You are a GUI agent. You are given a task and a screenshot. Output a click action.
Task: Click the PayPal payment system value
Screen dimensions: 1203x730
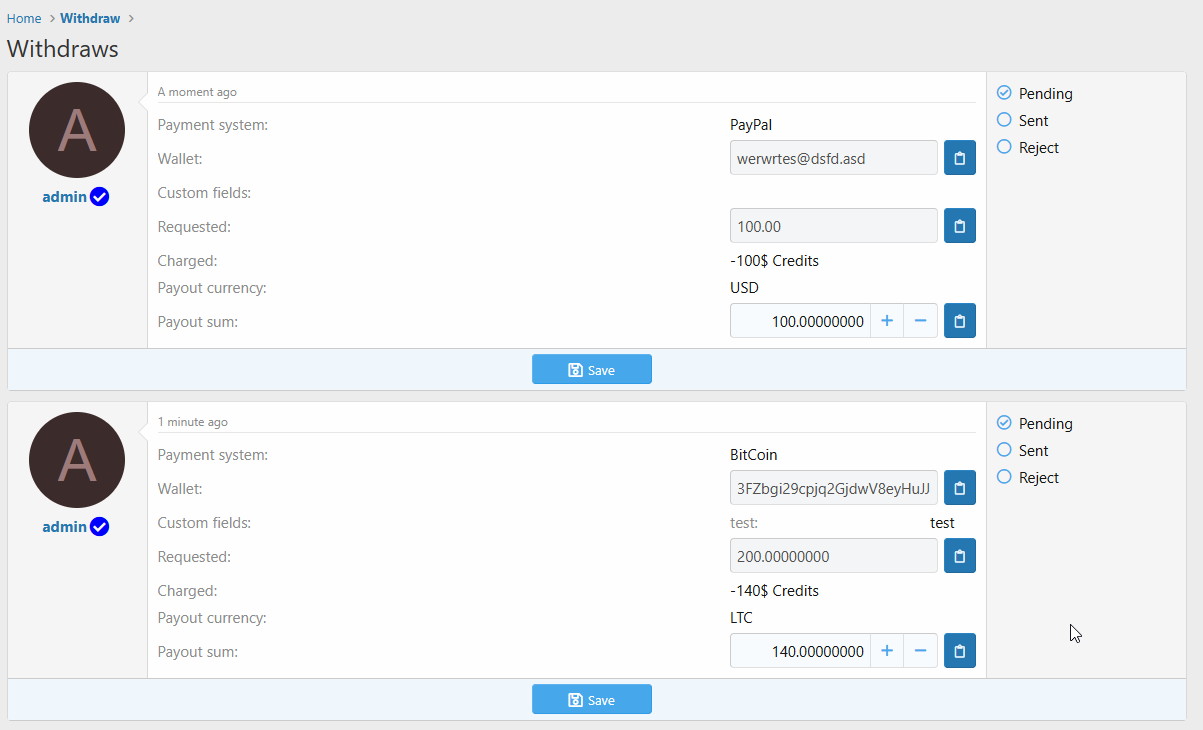(751, 125)
